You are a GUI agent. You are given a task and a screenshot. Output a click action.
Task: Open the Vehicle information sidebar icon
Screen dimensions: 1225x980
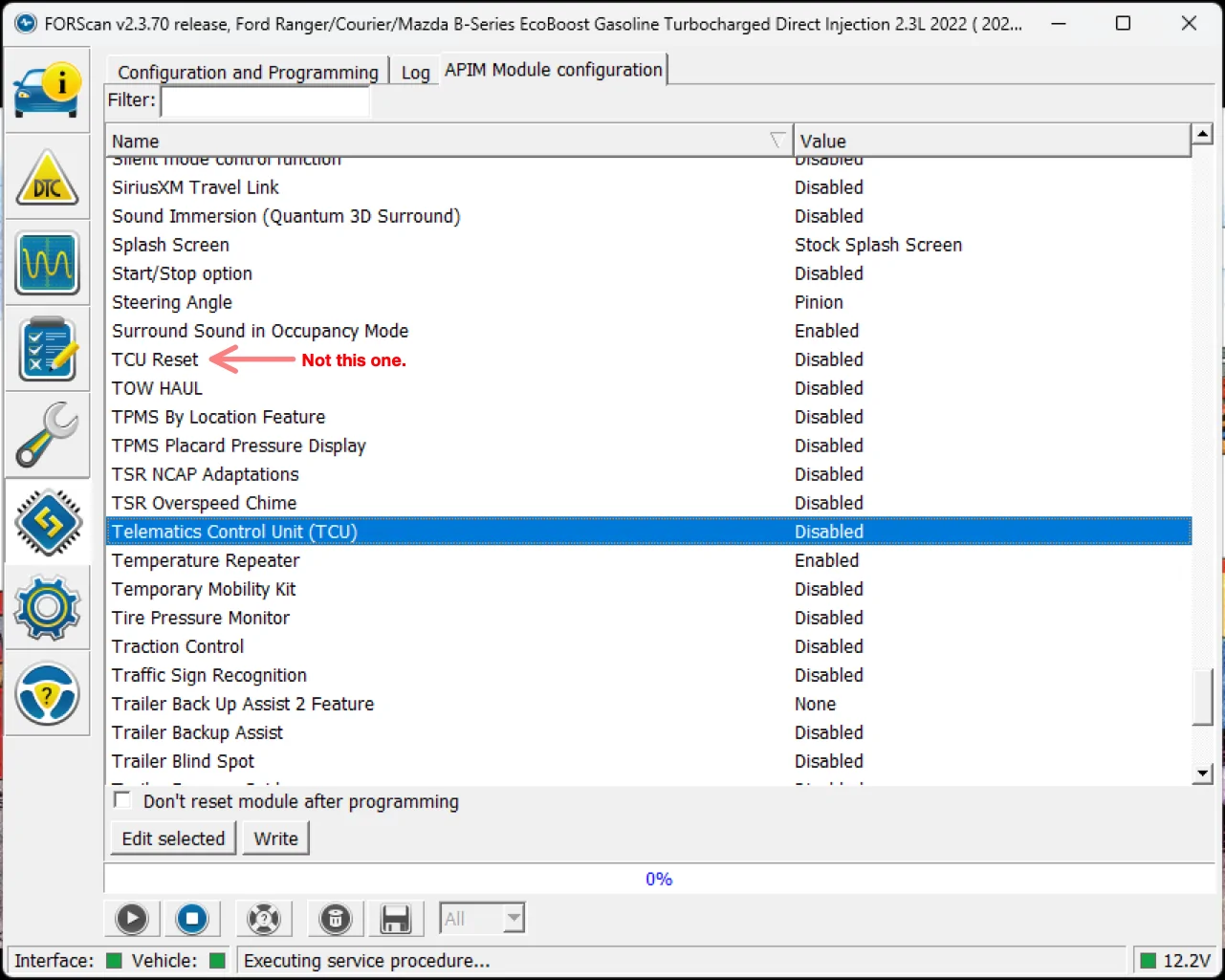pos(47,90)
